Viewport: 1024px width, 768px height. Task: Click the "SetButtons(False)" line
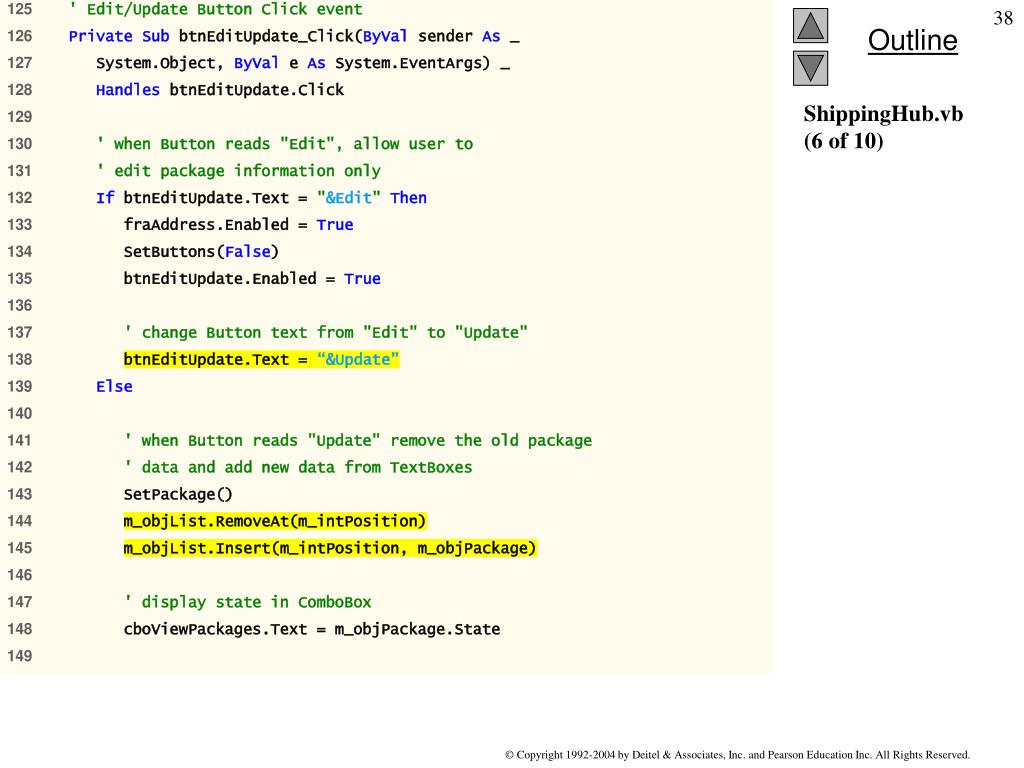(x=201, y=251)
